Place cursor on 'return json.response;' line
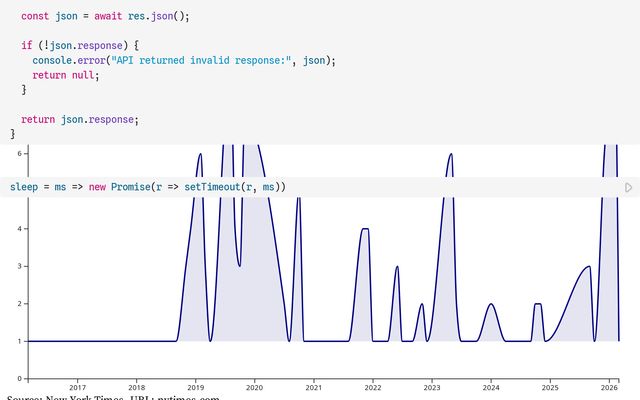The image size is (640, 400). pyautogui.click(x=80, y=119)
